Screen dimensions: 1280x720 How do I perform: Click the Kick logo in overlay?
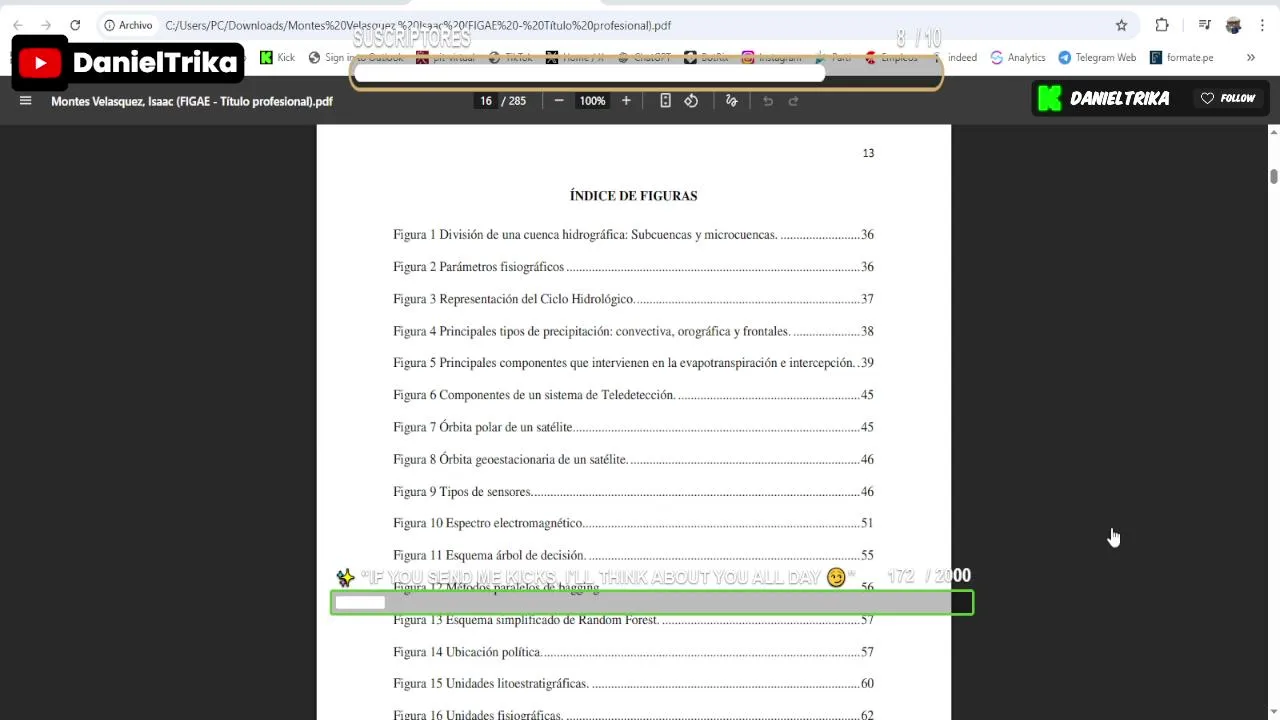1049,98
